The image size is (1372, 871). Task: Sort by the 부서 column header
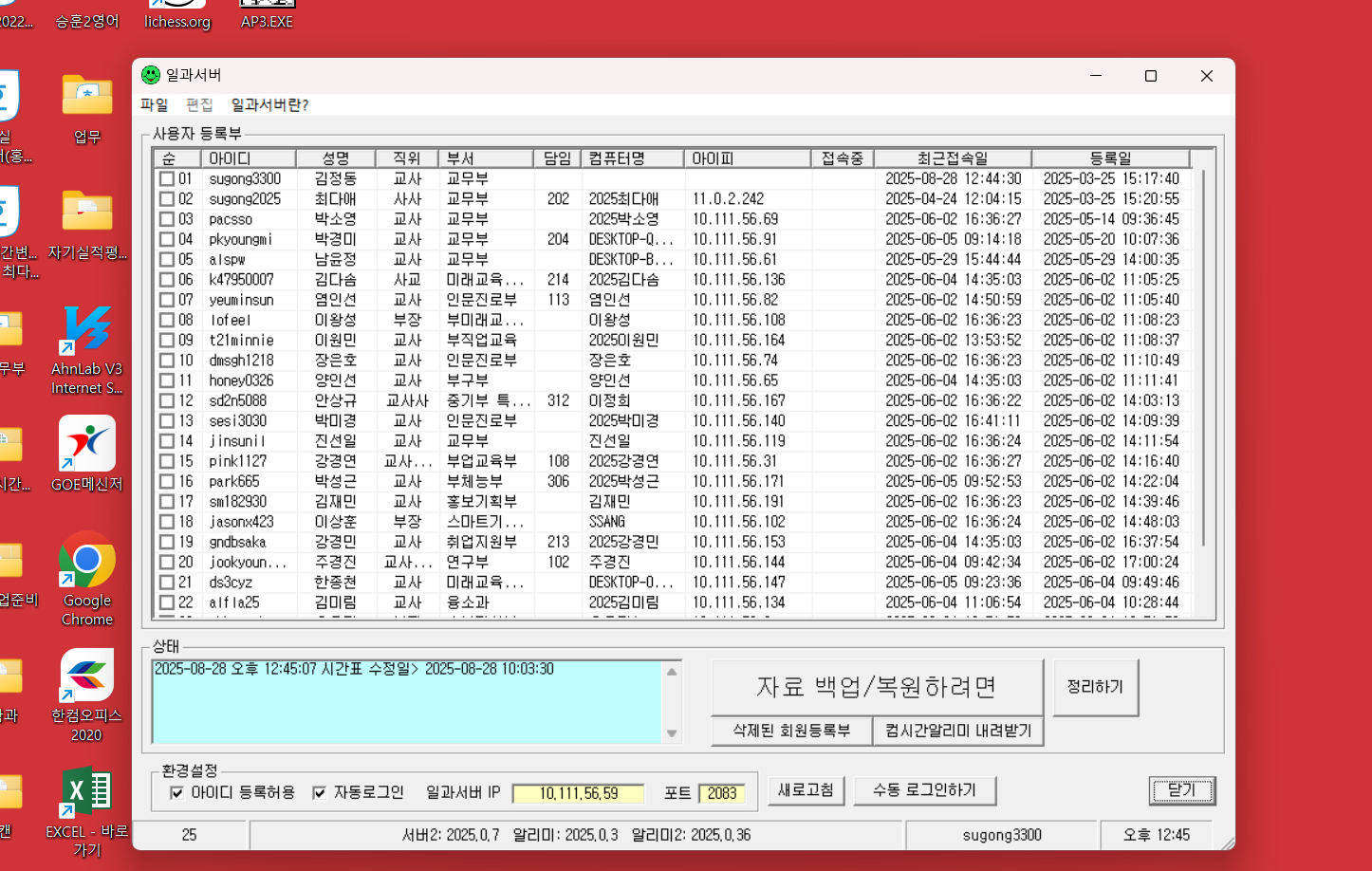tap(486, 158)
